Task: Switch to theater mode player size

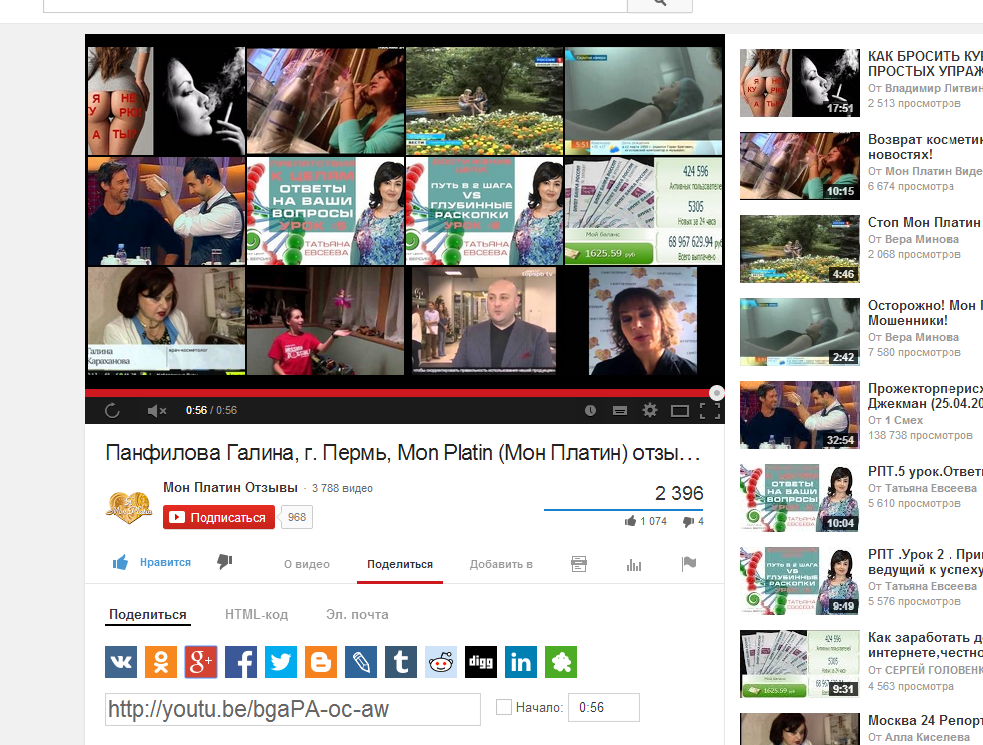Action: point(680,411)
